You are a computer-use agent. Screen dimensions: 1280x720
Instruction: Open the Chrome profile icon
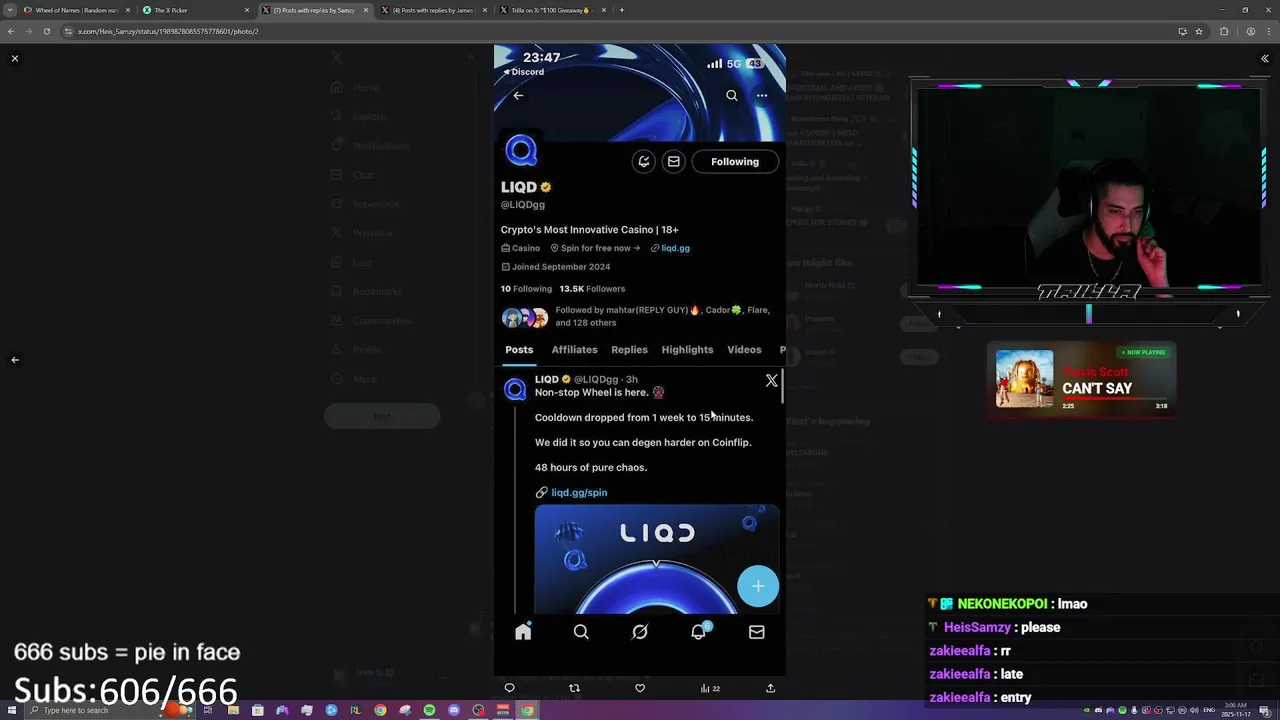click(1250, 31)
